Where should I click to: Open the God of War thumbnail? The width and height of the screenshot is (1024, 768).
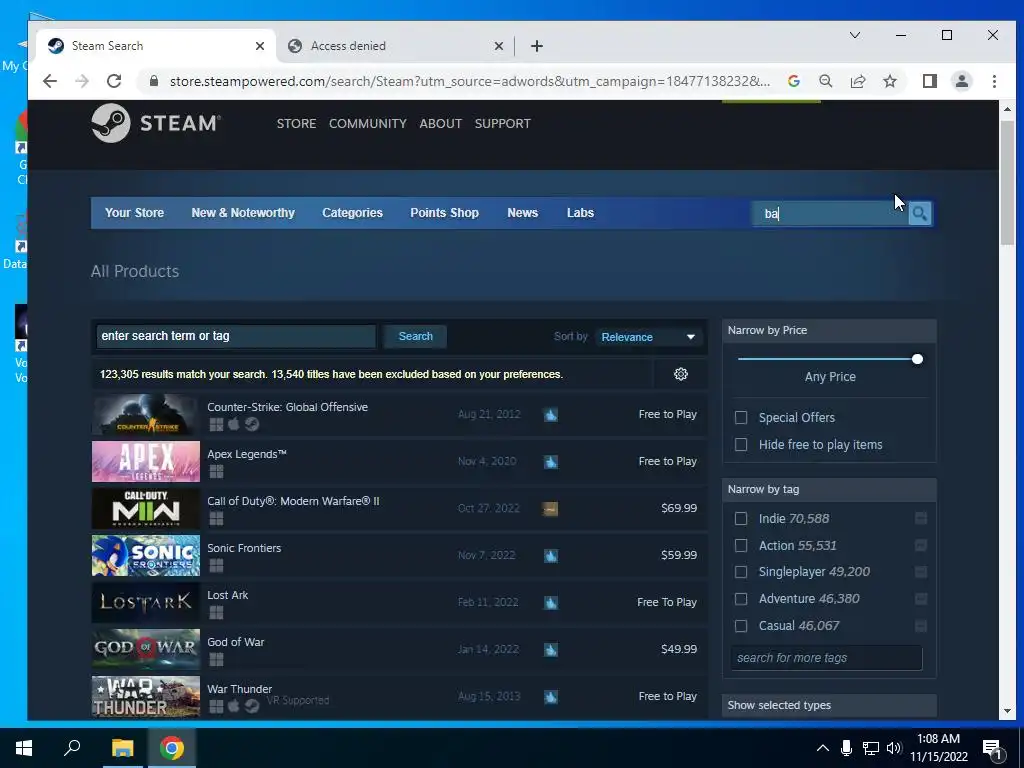click(146, 649)
